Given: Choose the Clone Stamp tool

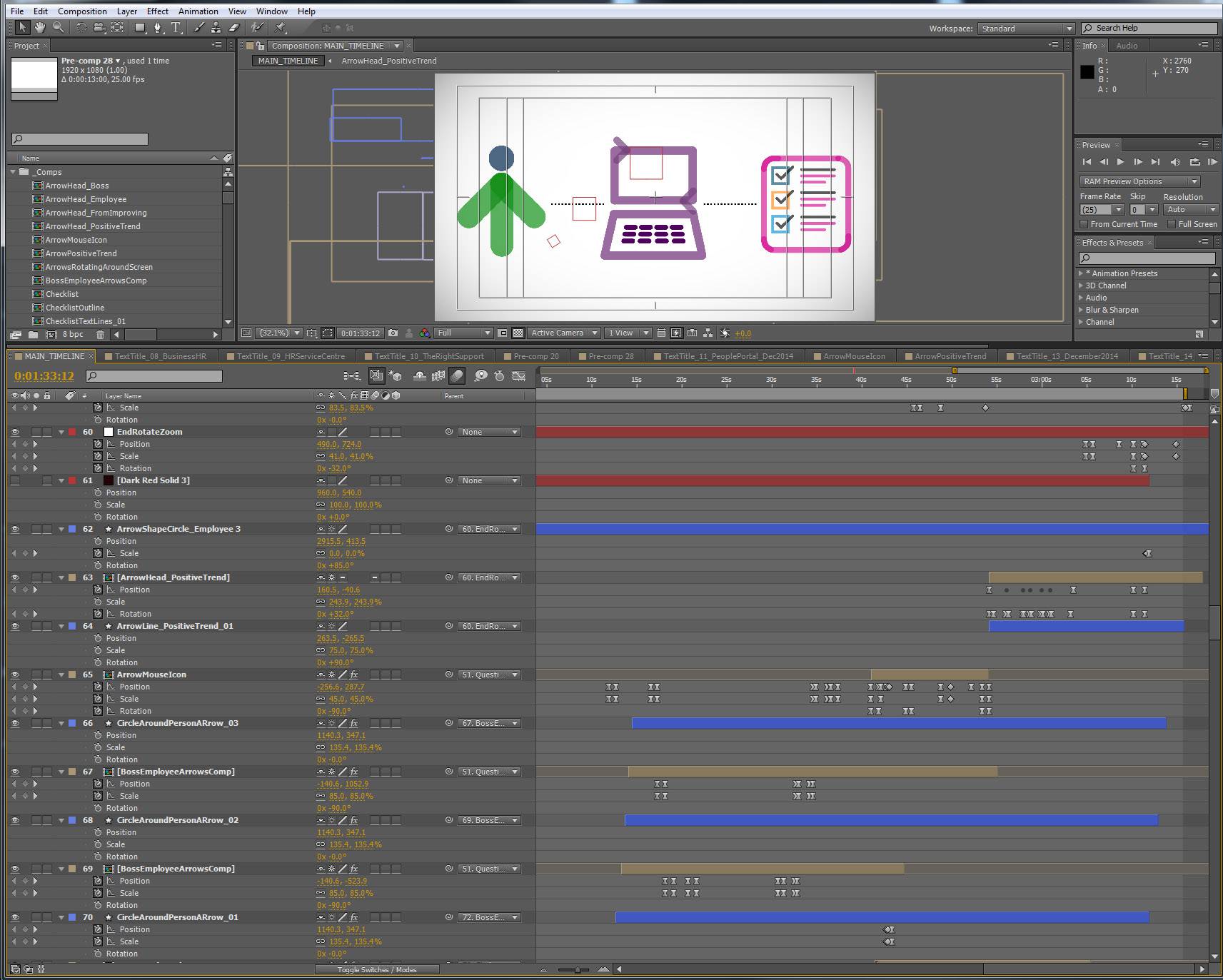Looking at the screenshot, I should (216, 29).
